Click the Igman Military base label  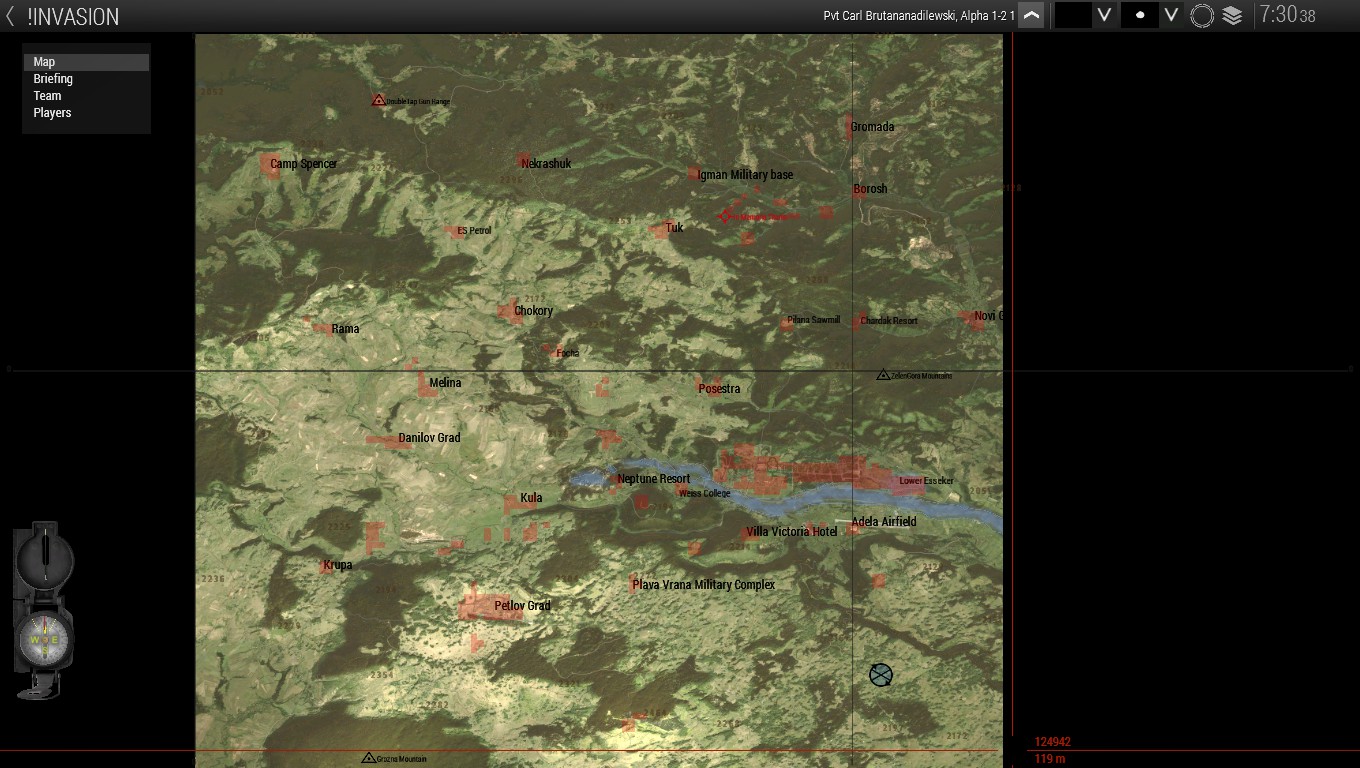[745, 175]
